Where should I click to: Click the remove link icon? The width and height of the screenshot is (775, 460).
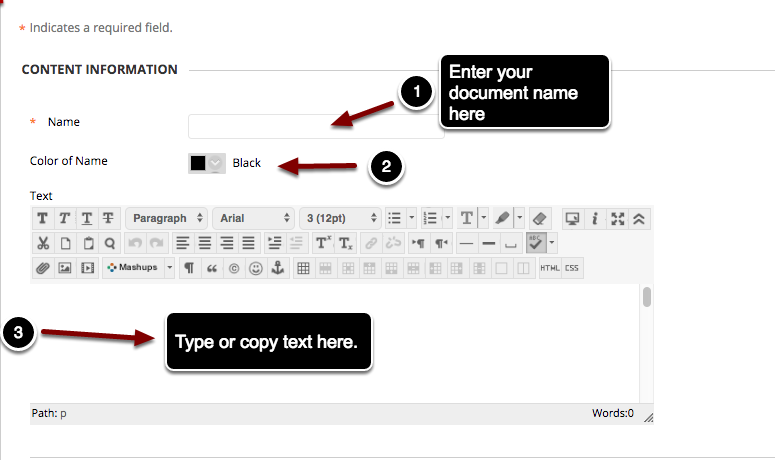(x=393, y=243)
